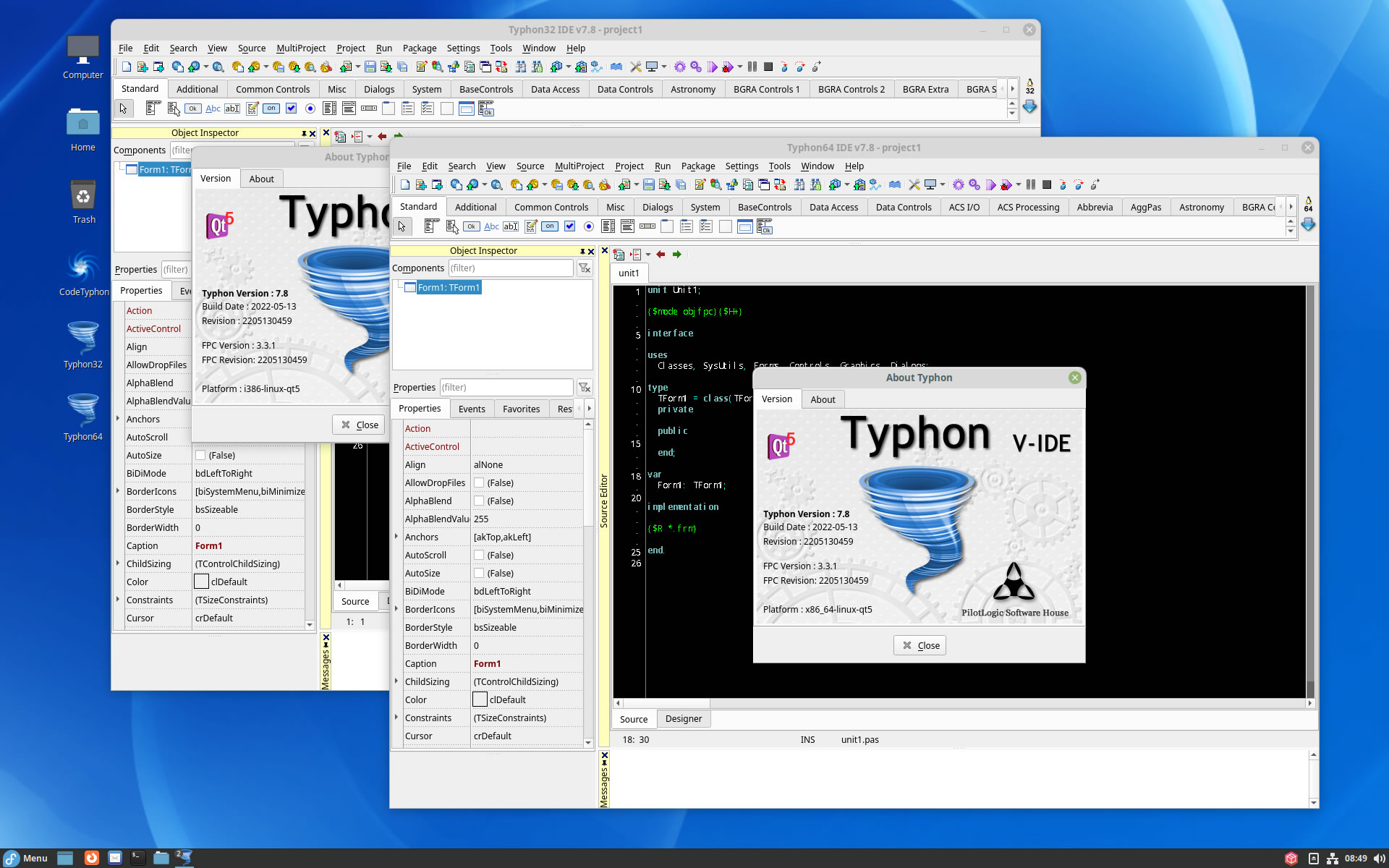Show more Typhon64 palette tabs with the right arrow

coord(1291,207)
